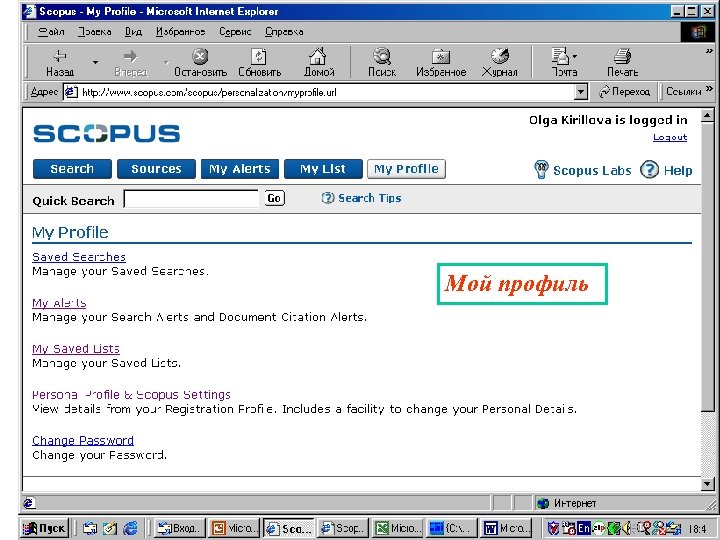
Task: Open Personal Profile & Scopus Settings link
Action: point(131,394)
